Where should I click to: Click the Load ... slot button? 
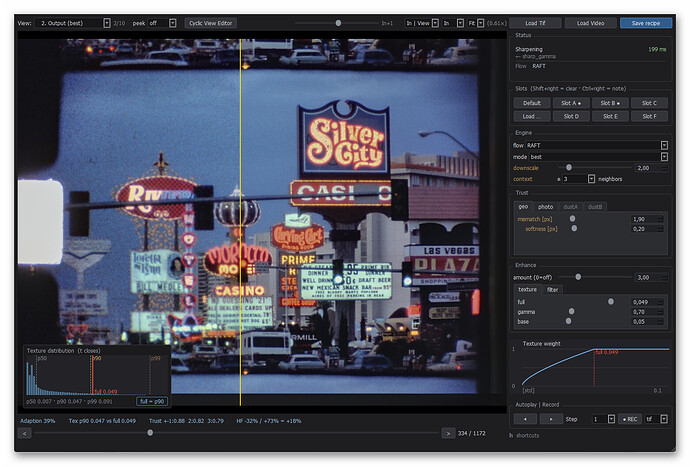(x=532, y=117)
